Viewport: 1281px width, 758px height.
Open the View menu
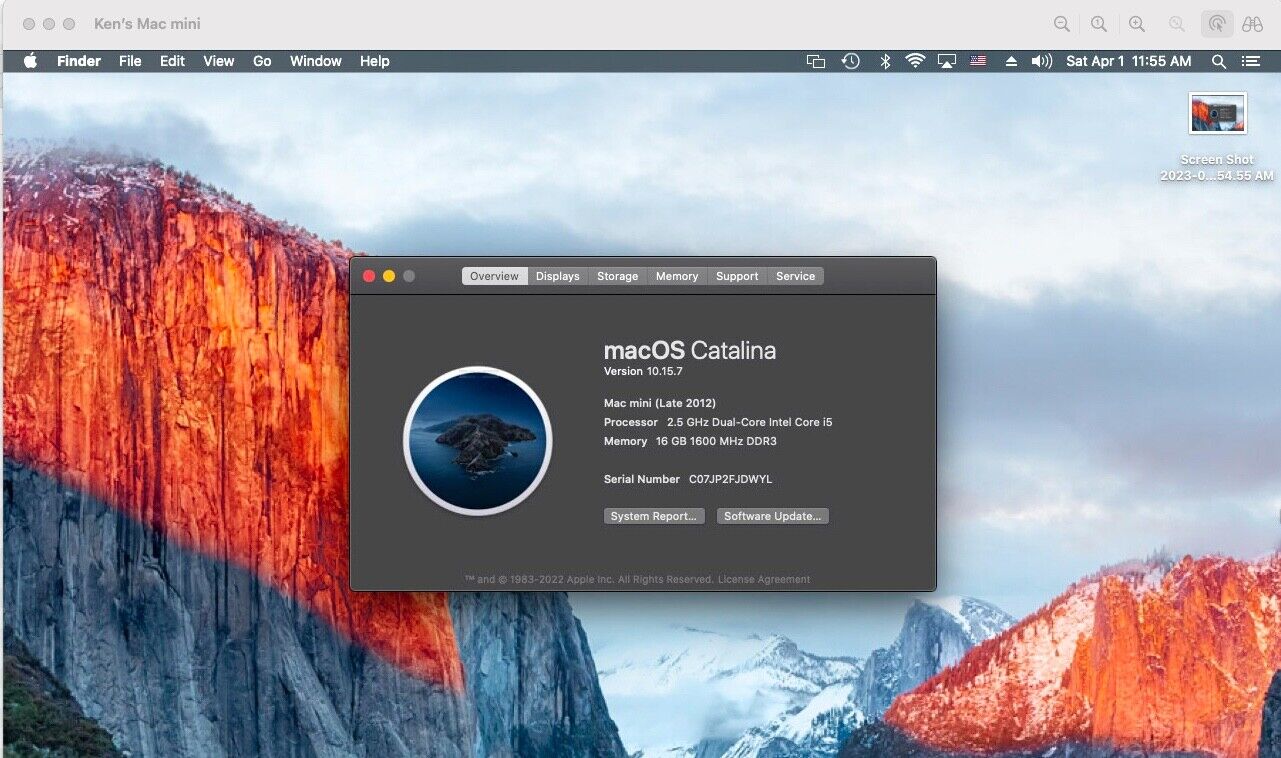218,61
